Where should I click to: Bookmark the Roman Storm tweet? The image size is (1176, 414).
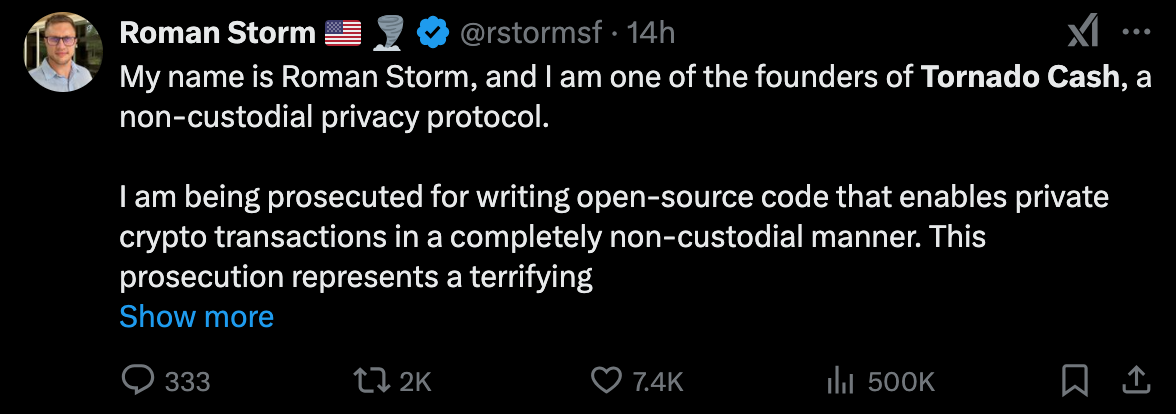[1075, 380]
